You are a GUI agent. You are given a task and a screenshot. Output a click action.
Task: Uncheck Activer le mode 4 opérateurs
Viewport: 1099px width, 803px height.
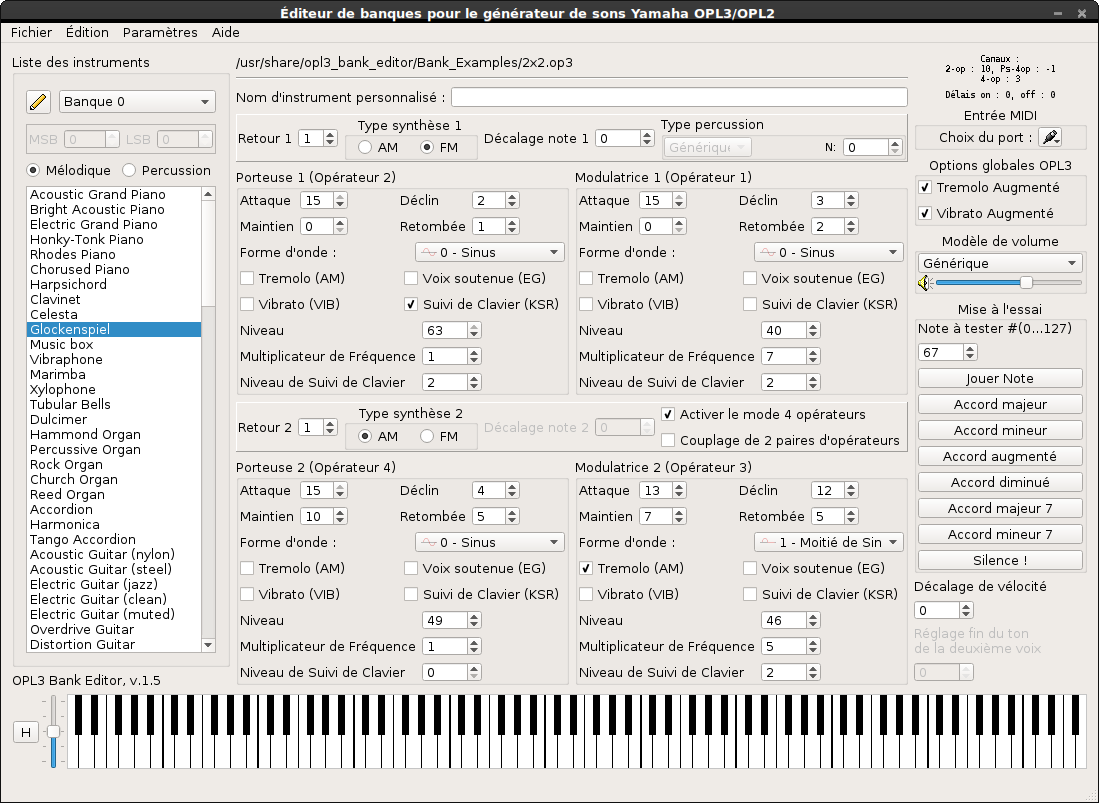[x=669, y=414]
